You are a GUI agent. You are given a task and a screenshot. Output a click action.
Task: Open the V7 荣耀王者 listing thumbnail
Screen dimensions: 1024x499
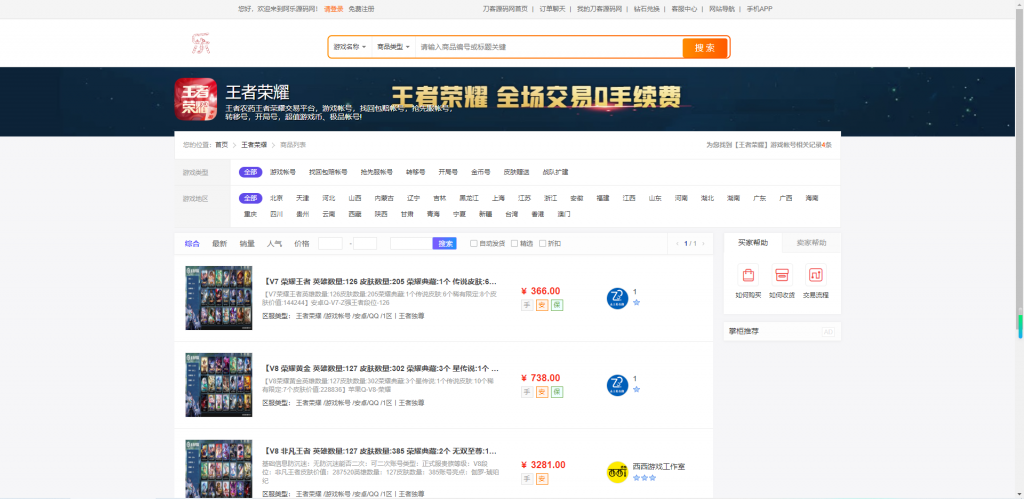point(219,298)
